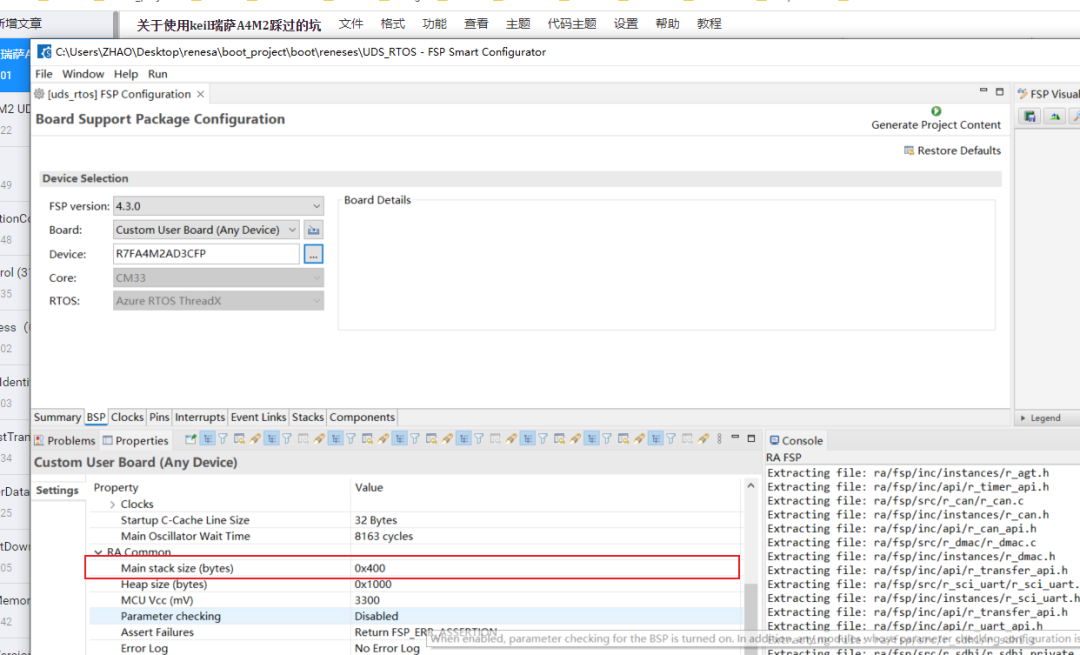
Task: Select the FSP Visualization view tab
Action: (x=1048, y=94)
